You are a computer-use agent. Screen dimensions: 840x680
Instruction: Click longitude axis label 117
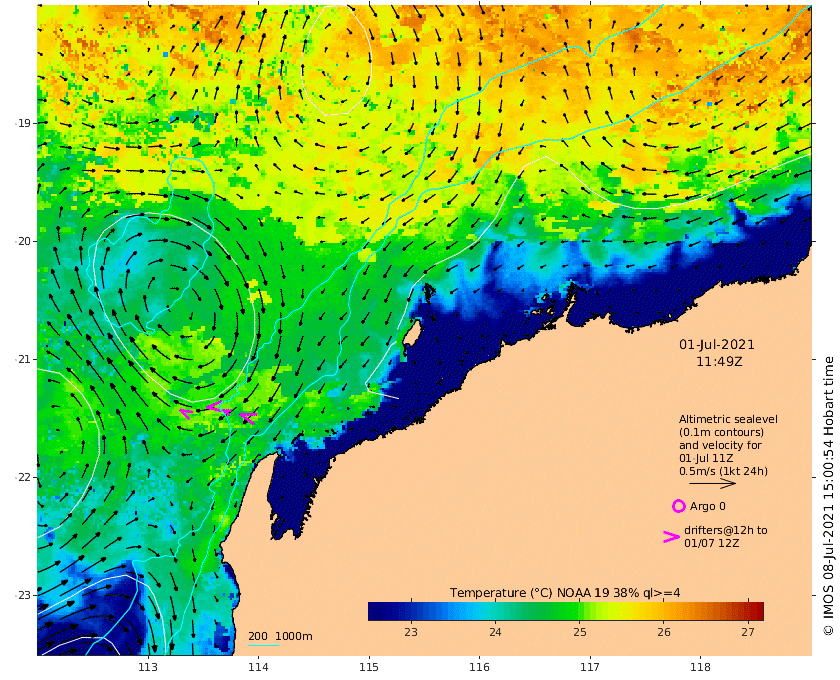click(590, 667)
